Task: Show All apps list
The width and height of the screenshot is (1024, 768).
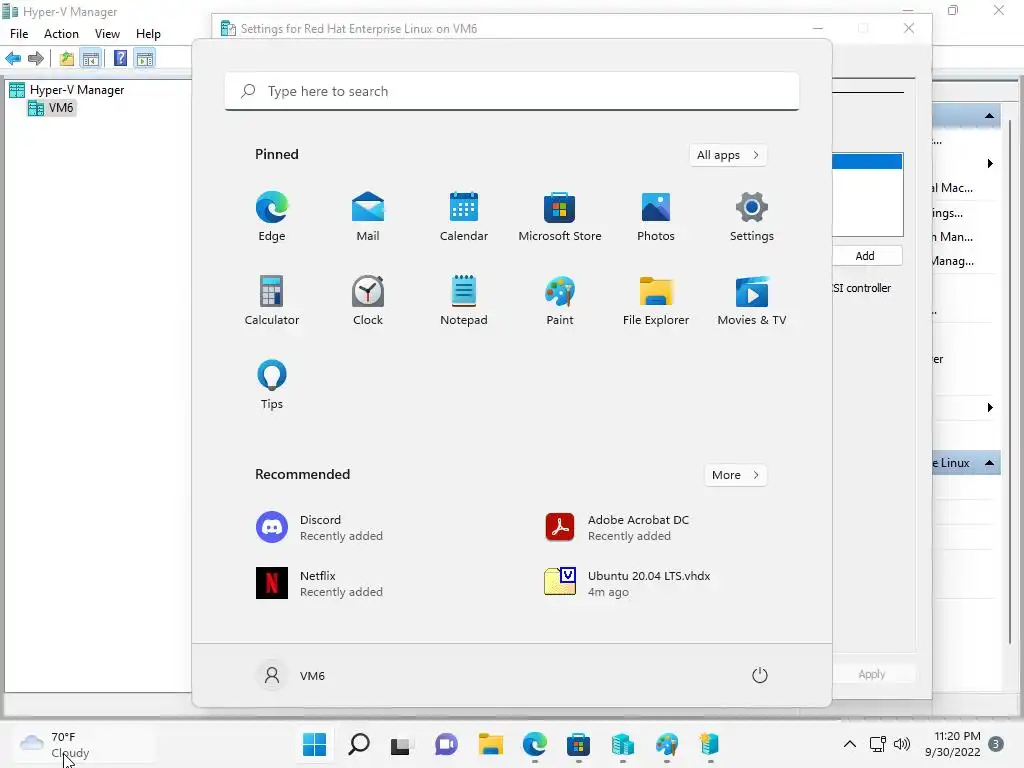Action: point(728,155)
